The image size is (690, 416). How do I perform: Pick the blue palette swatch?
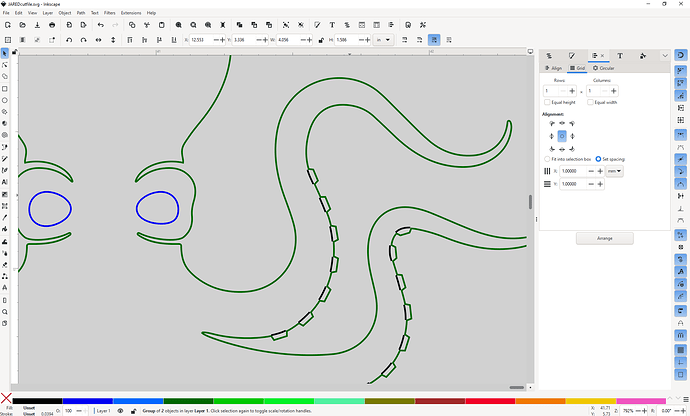(x=88, y=401)
